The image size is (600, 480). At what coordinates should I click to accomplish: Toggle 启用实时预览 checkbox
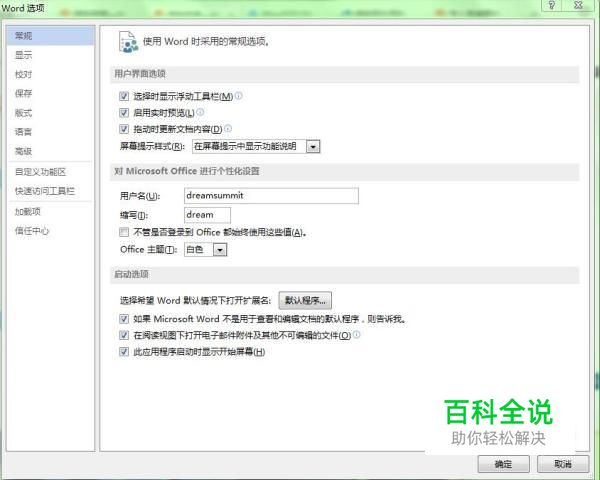pos(124,113)
